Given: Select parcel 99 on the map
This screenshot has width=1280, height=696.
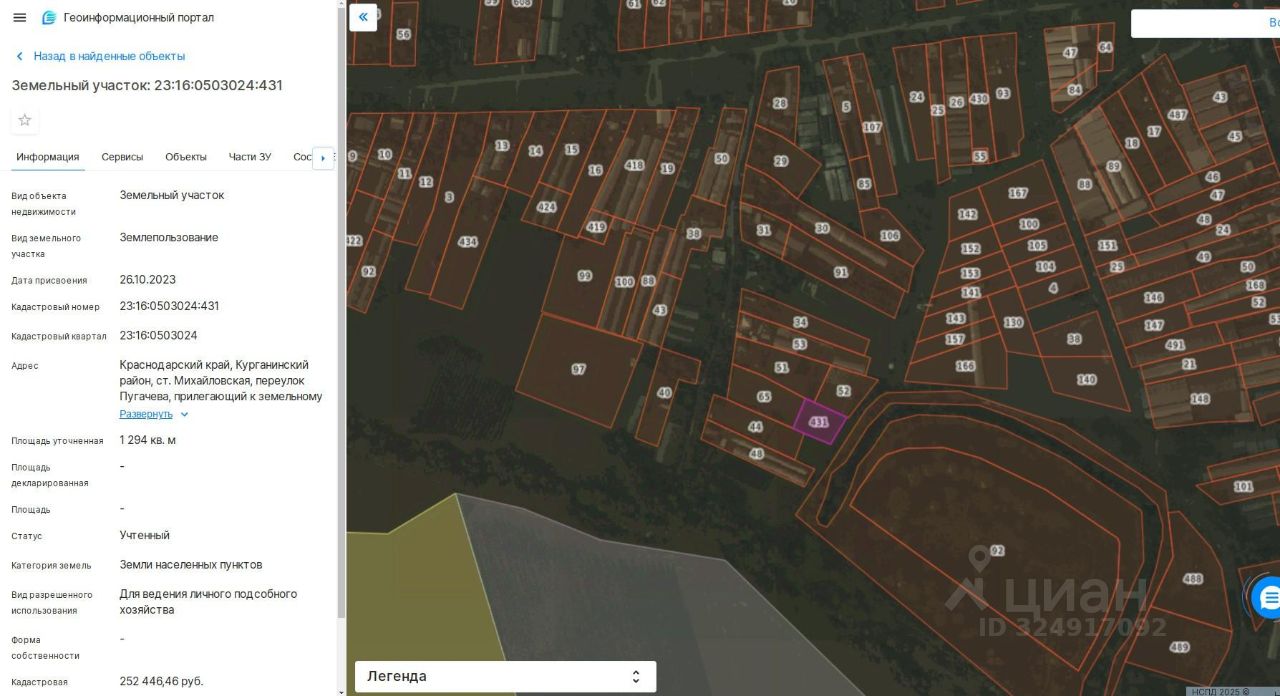Looking at the screenshot, I should (x=585, y=276).
